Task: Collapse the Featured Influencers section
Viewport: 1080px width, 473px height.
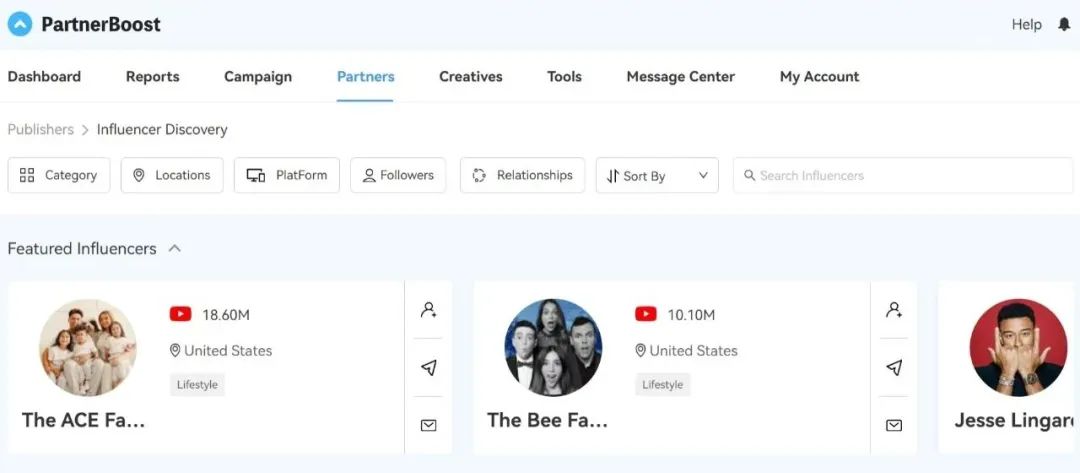Action: point(175,248)
